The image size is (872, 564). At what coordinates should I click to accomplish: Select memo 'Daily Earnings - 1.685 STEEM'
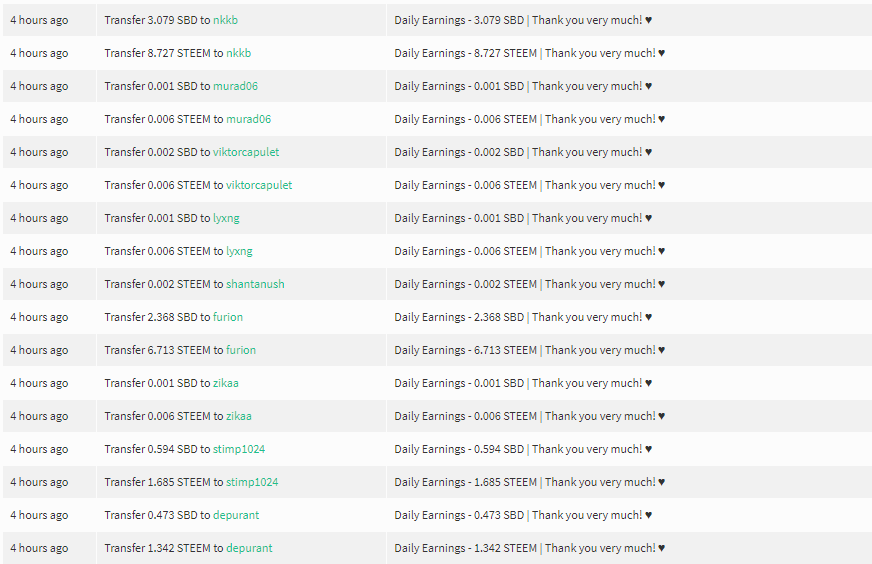pyautogui.click(x=465, y=482)
